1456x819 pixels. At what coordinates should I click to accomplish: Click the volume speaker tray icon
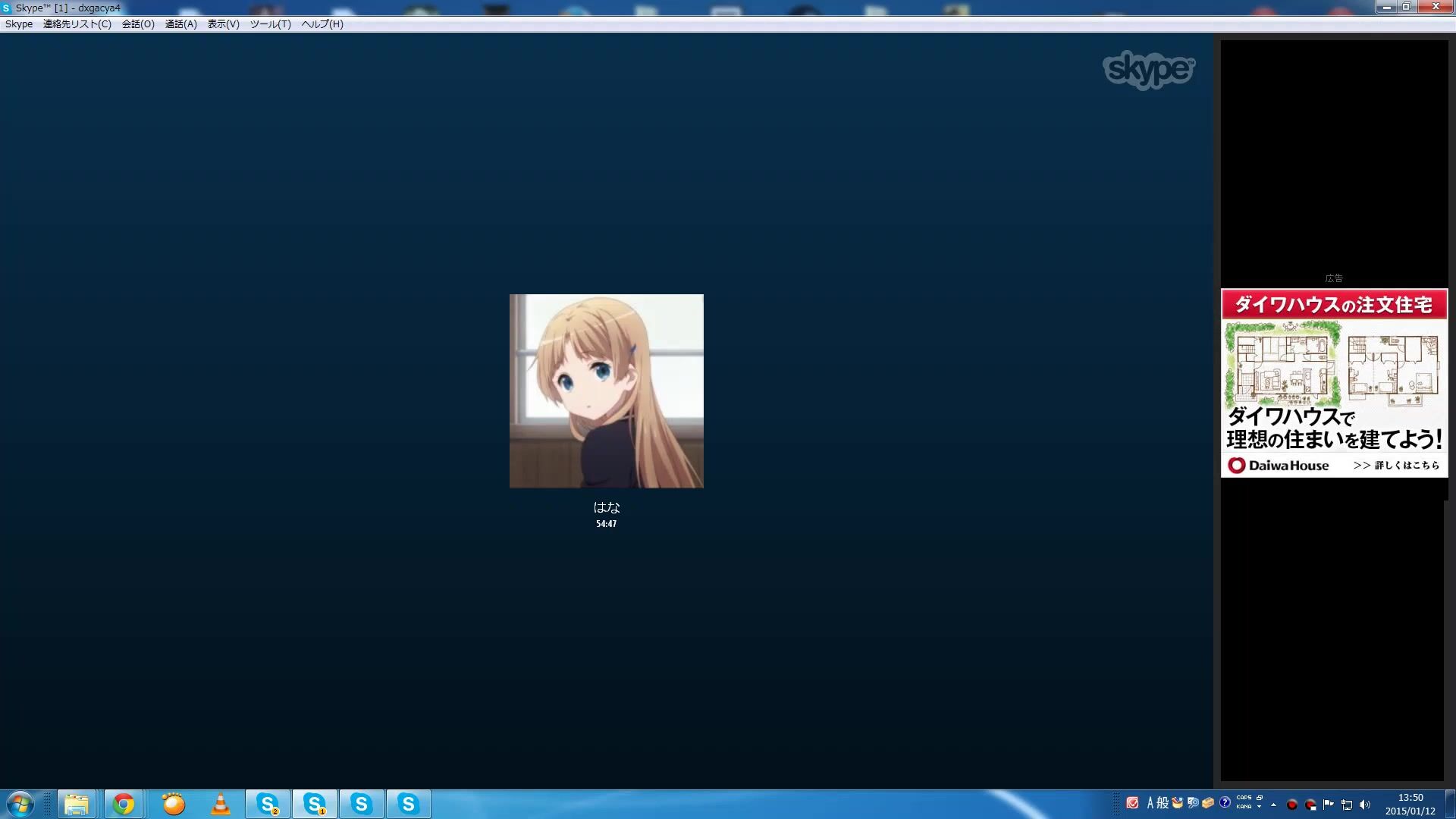[1365, 805]
